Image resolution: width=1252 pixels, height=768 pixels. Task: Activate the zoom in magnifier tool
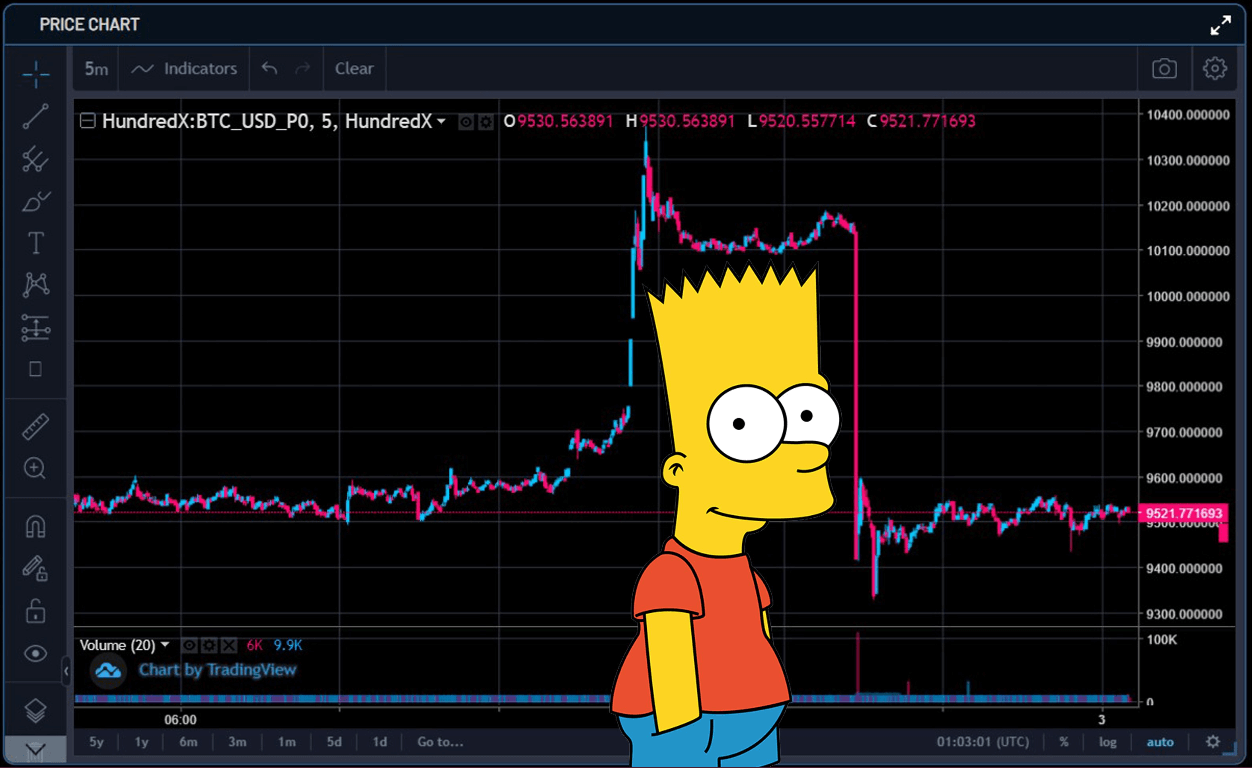[x=36, y=468]
